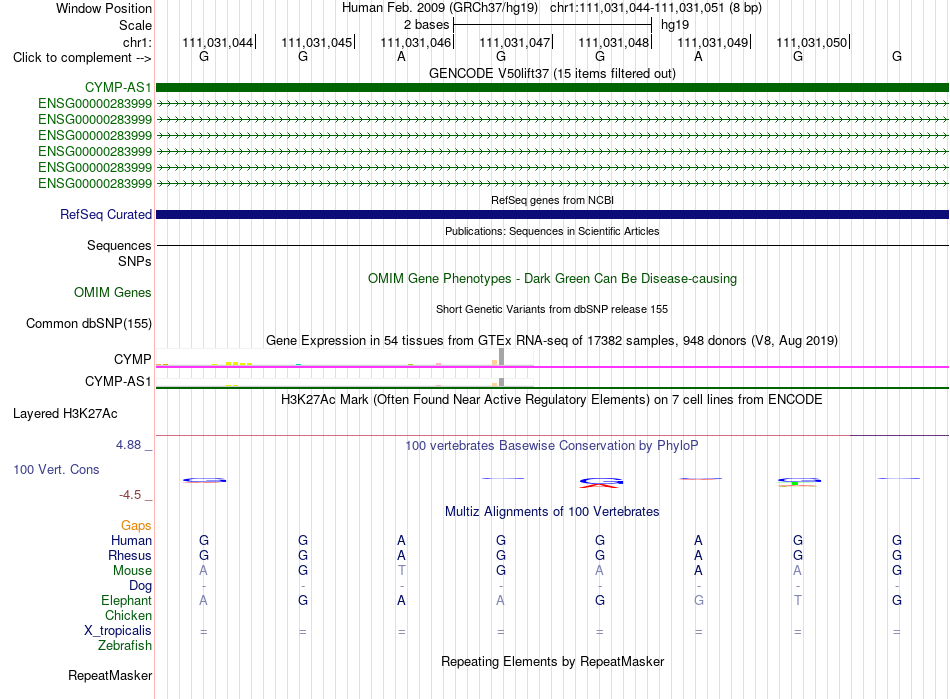Click the orange Gaps label
The height and width of the screenshot is (699, 950).
(136, 526)
